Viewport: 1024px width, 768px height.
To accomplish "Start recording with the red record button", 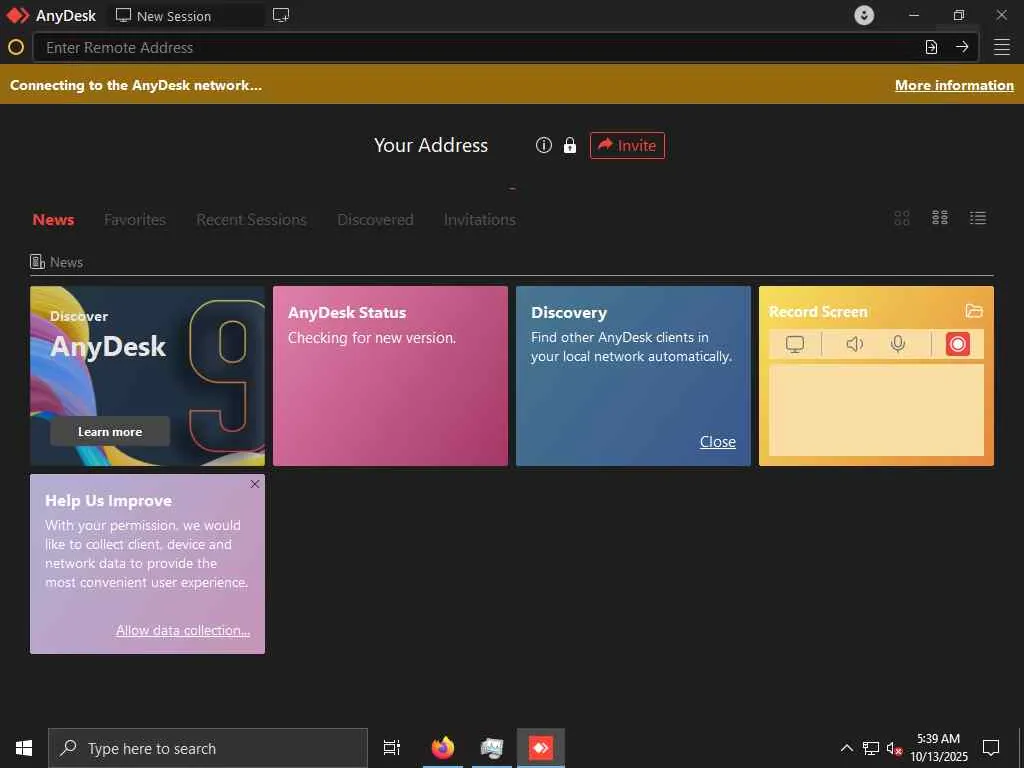I will coord(957,344).
